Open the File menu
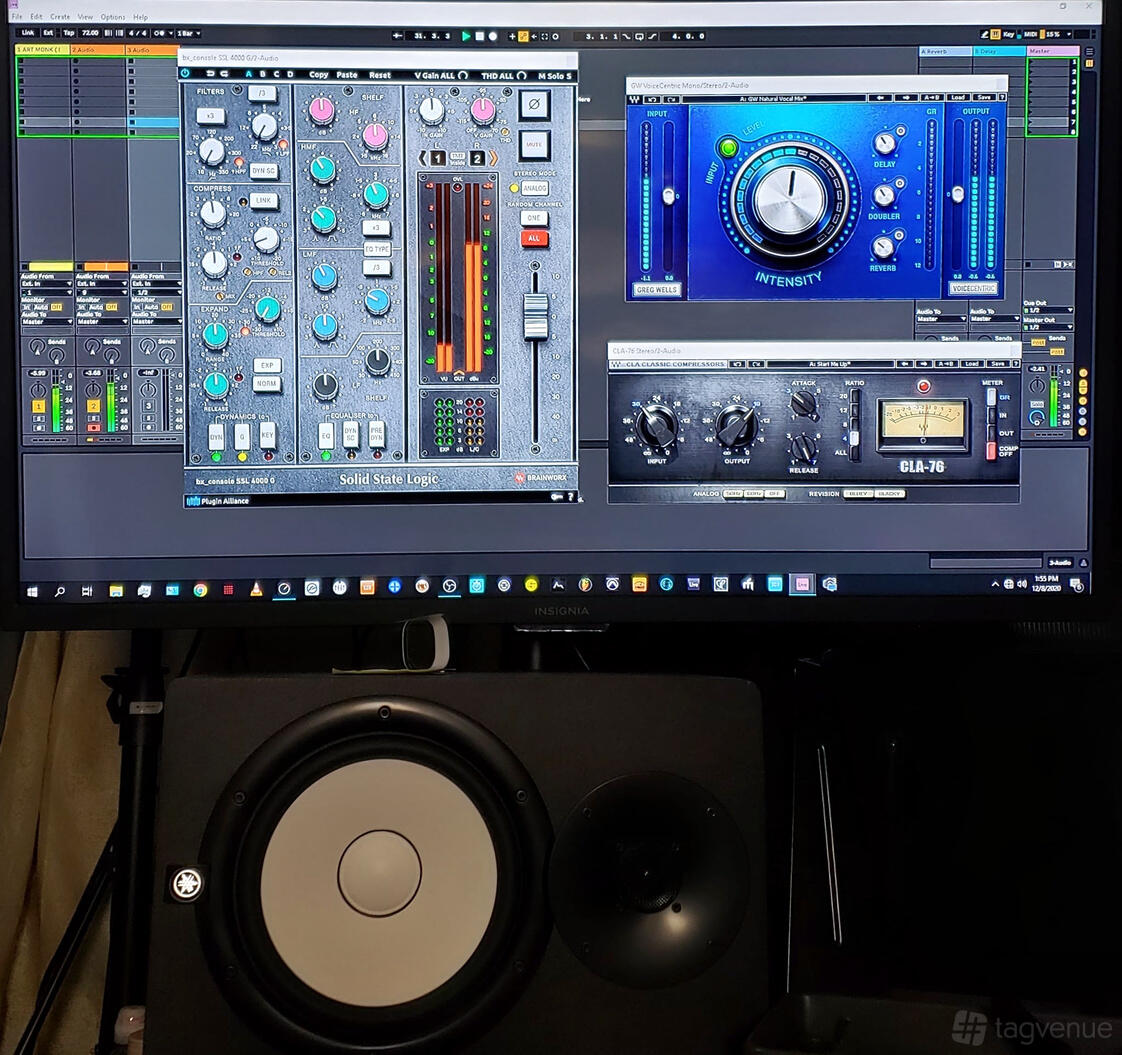The height and width of the screenshot is (1055, 1122). 16,16
